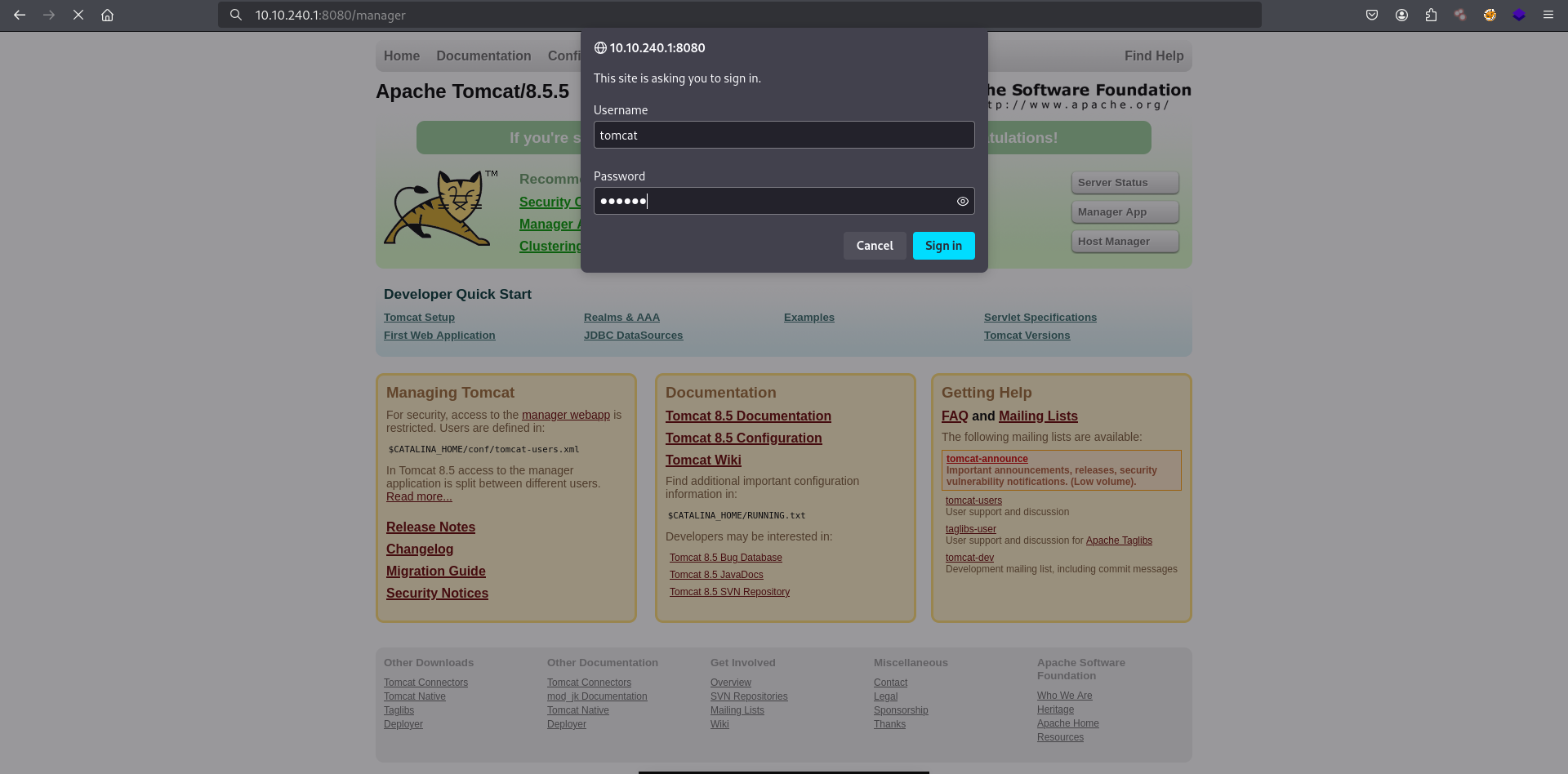Open Tomcat Versions link
This screenshot has height=774, width=1568.
[1027, 336]
